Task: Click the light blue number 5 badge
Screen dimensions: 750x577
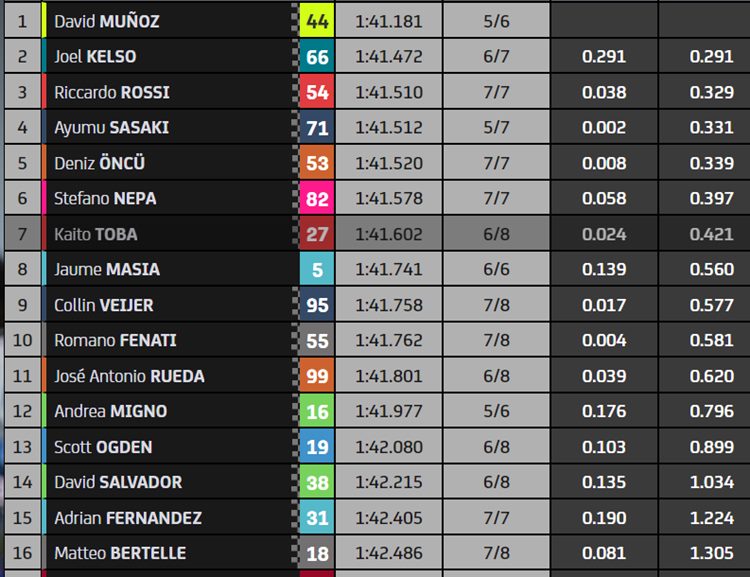Action: click(x=317, y=269)
